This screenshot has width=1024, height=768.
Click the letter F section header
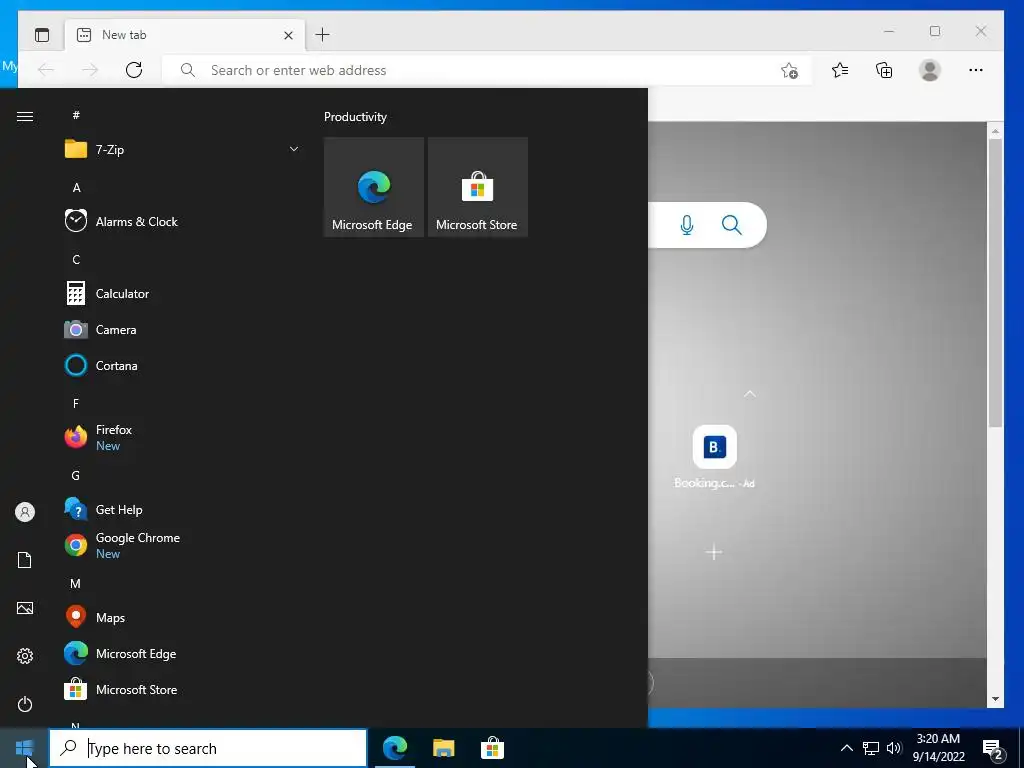point(76,403)
